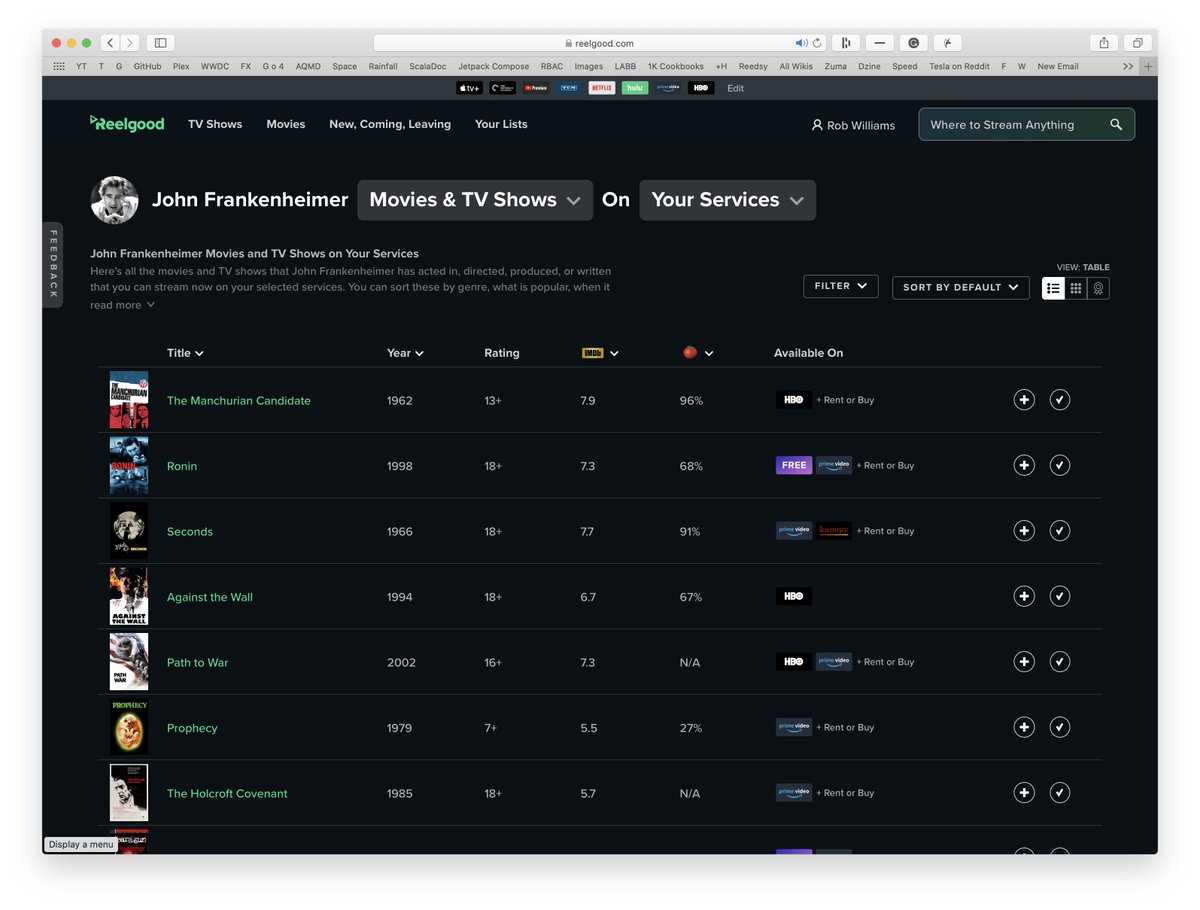1200x910 pixels.
Task: Click the search magnifier icon
Action: pos(1116,124)
